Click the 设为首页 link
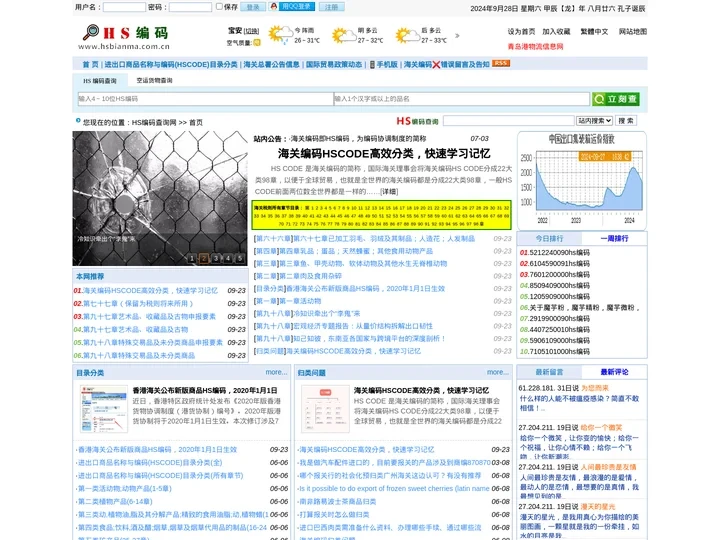This screenshot has width=720, height=540. [521, 32]
